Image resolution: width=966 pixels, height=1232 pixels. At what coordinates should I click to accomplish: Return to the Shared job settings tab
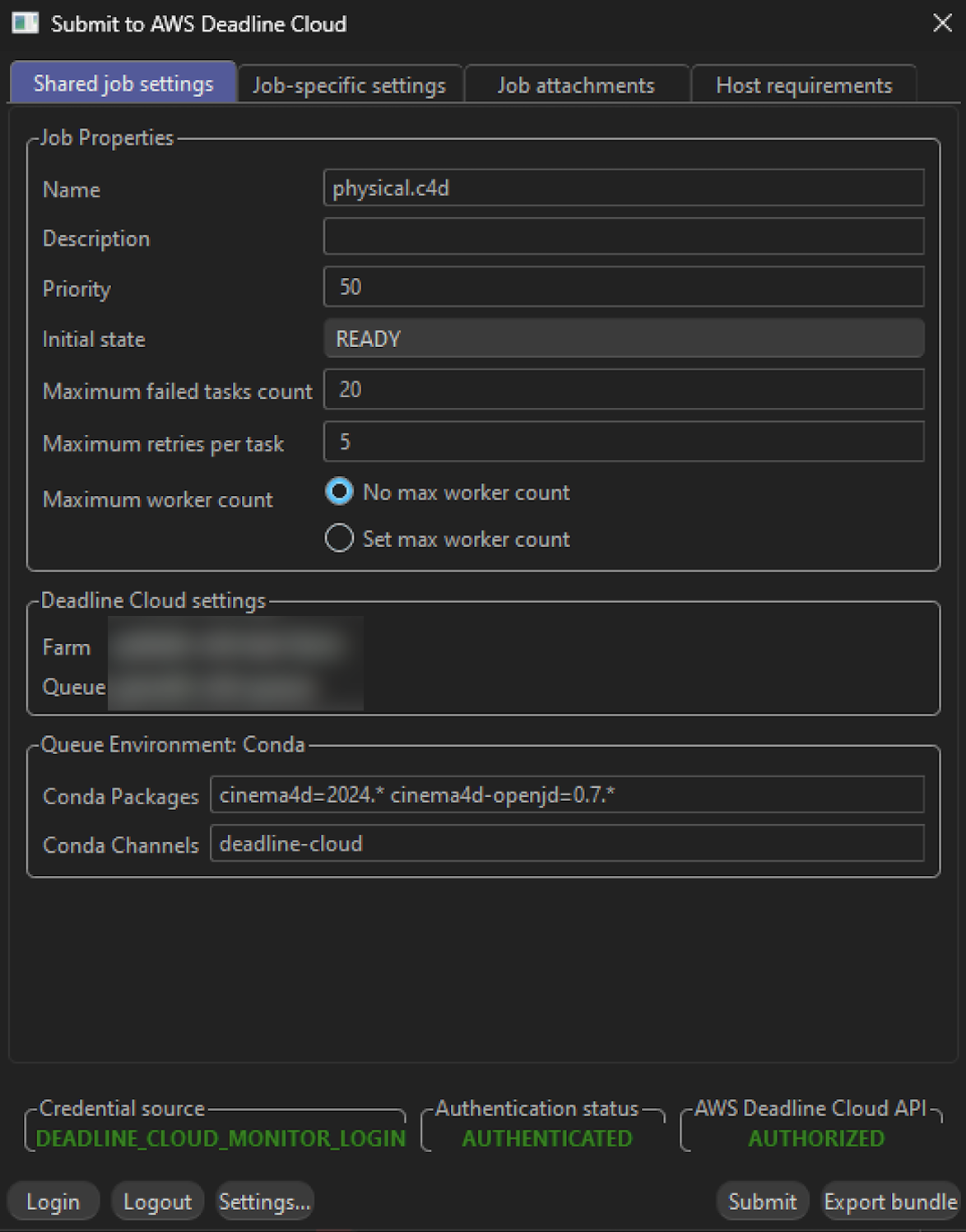pos(122,82)
